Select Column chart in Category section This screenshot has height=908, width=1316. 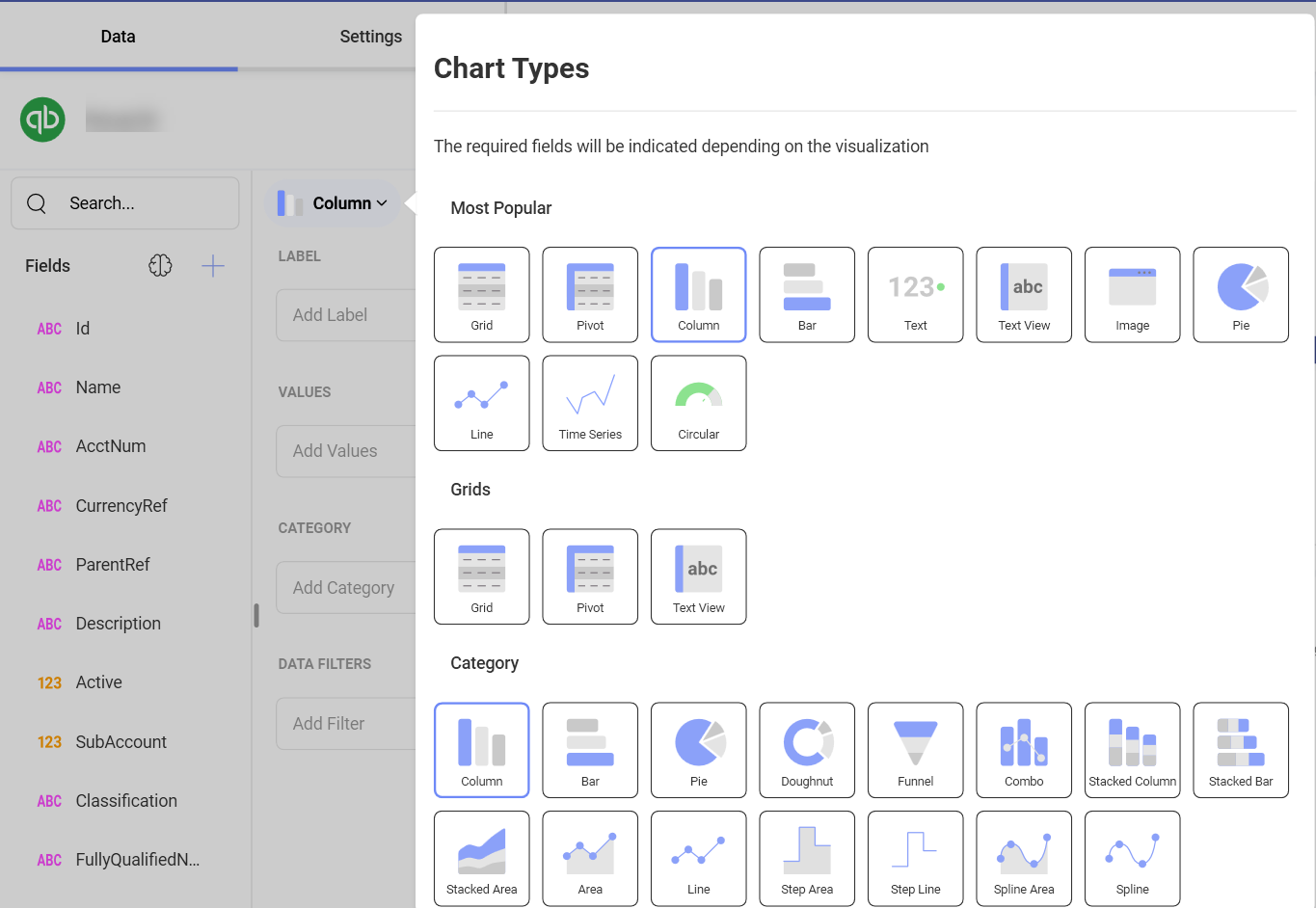(482, 750)
